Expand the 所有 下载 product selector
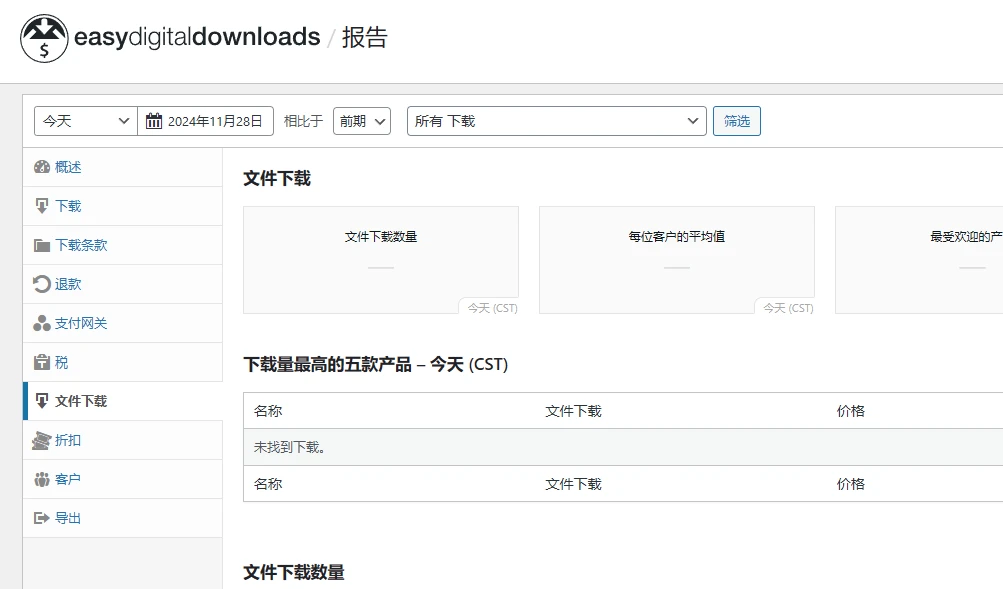The image size is (1003, 589). point(557,120)
